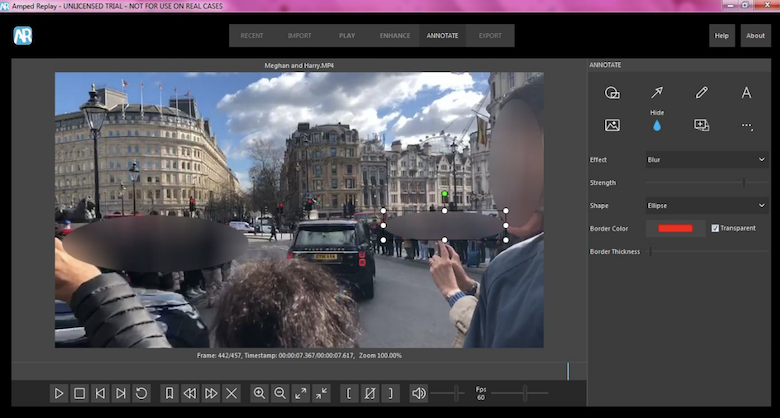This screenshot has width=780, height=418.
Task: Toggle the Transparent border checkbox
Action: [x=715, y=228]
